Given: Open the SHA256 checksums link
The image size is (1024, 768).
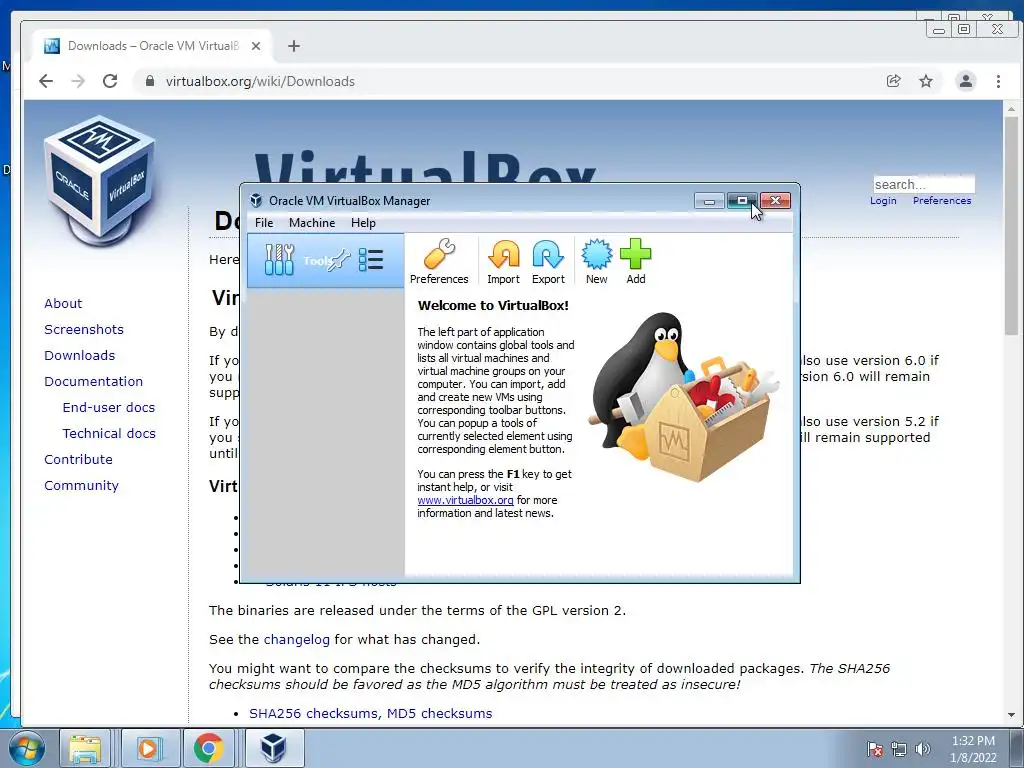Looking at the screenshot, I should [x=315, y=714].
